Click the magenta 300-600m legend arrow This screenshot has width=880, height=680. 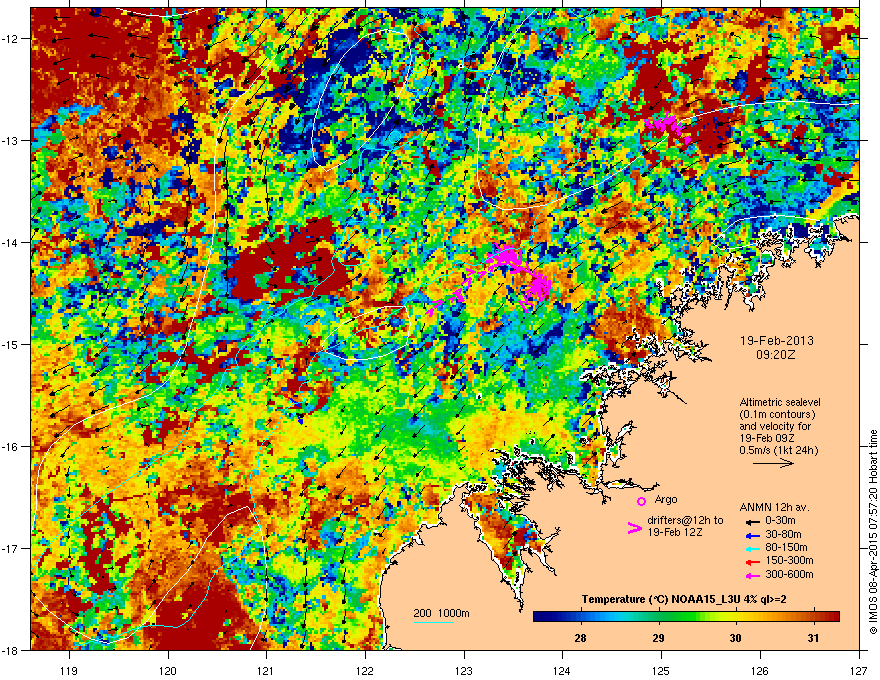tap(753, 576)
